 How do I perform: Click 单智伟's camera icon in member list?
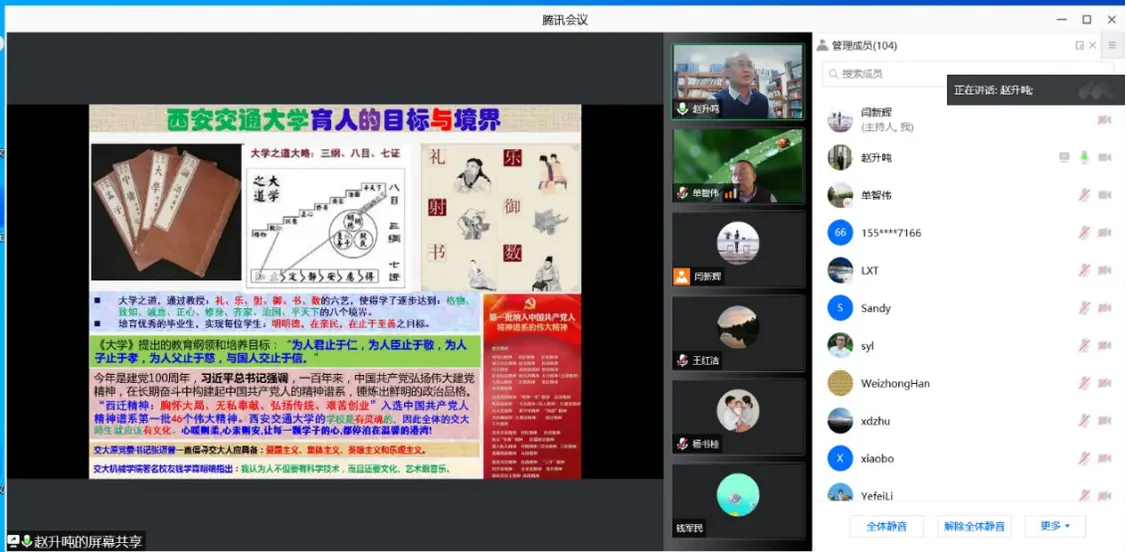(x=1104, y=195)
